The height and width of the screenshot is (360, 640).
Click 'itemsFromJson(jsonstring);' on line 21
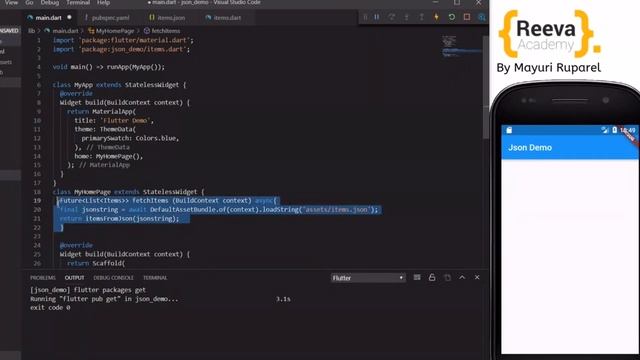[132, 219]
